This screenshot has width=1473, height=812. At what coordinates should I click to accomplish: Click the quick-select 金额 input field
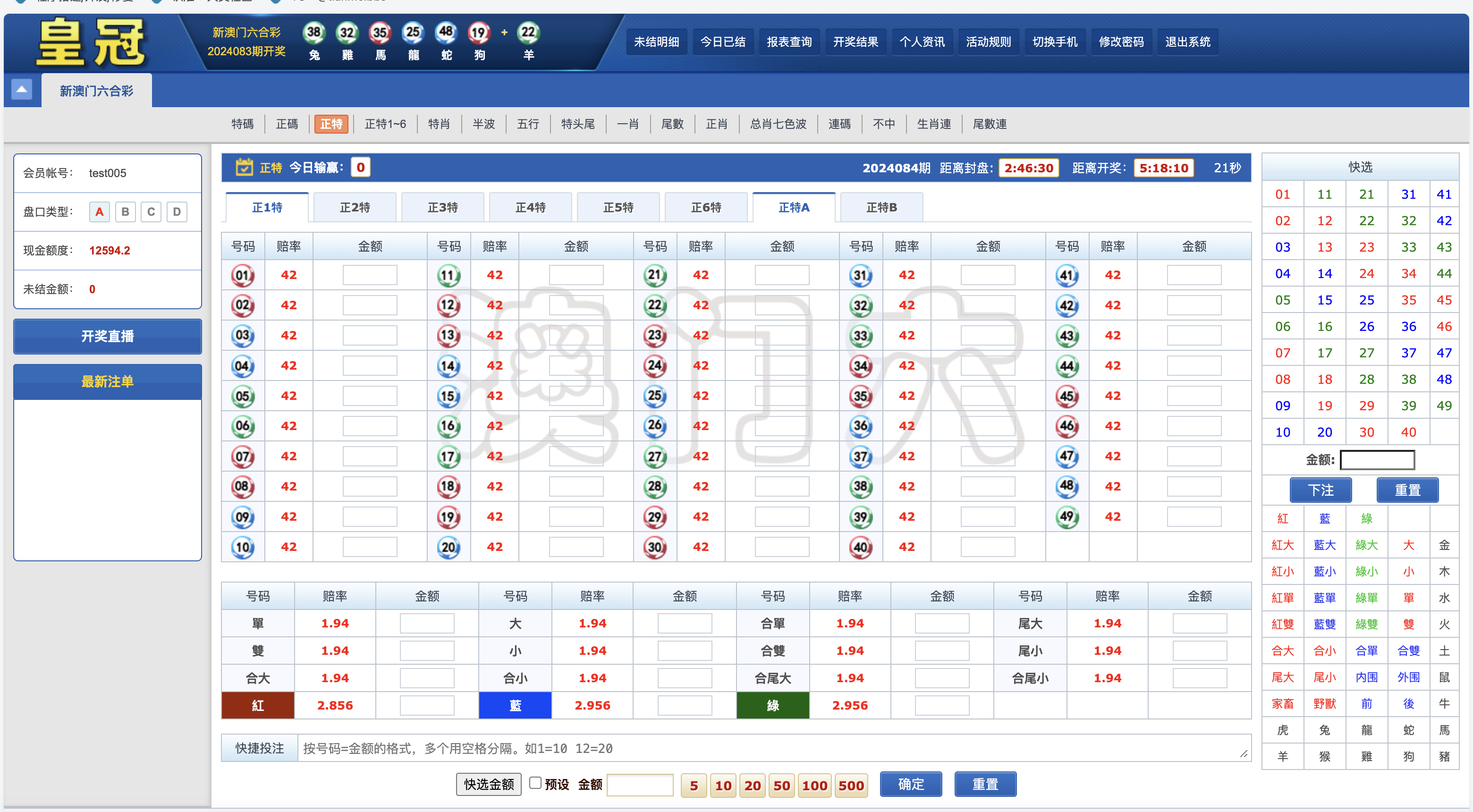1377,460
